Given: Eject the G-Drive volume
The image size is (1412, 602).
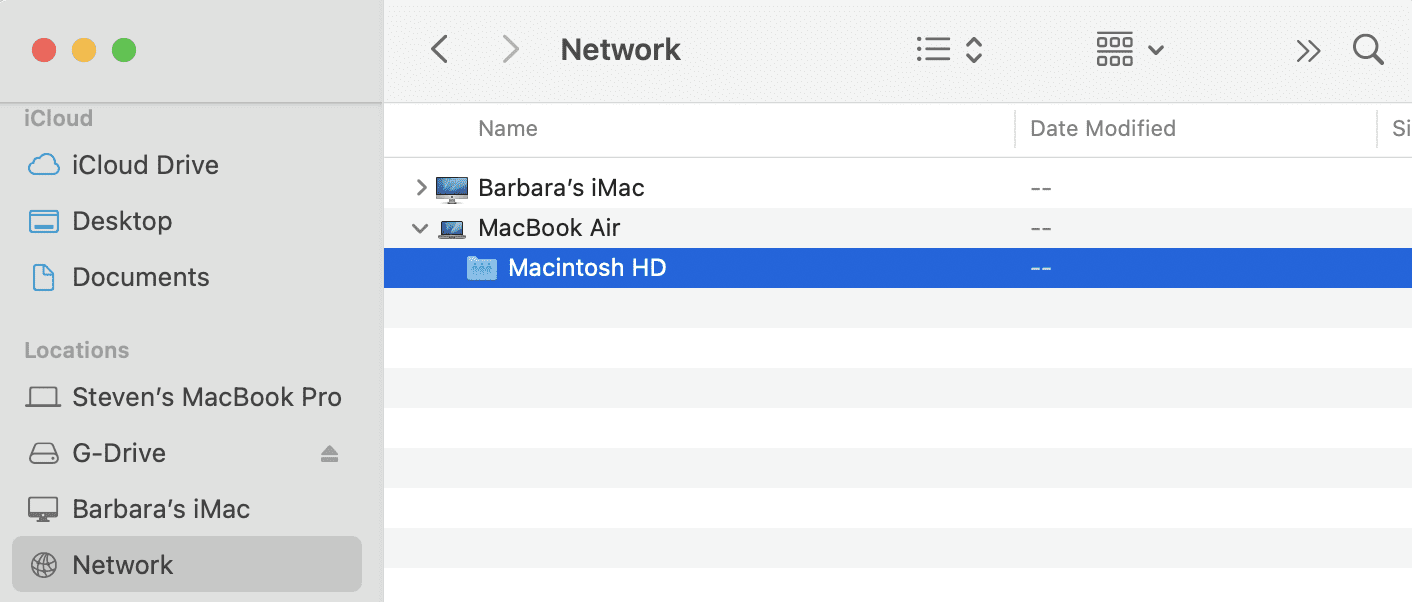Looking at the screenshot, I should (x=329, y=454).
